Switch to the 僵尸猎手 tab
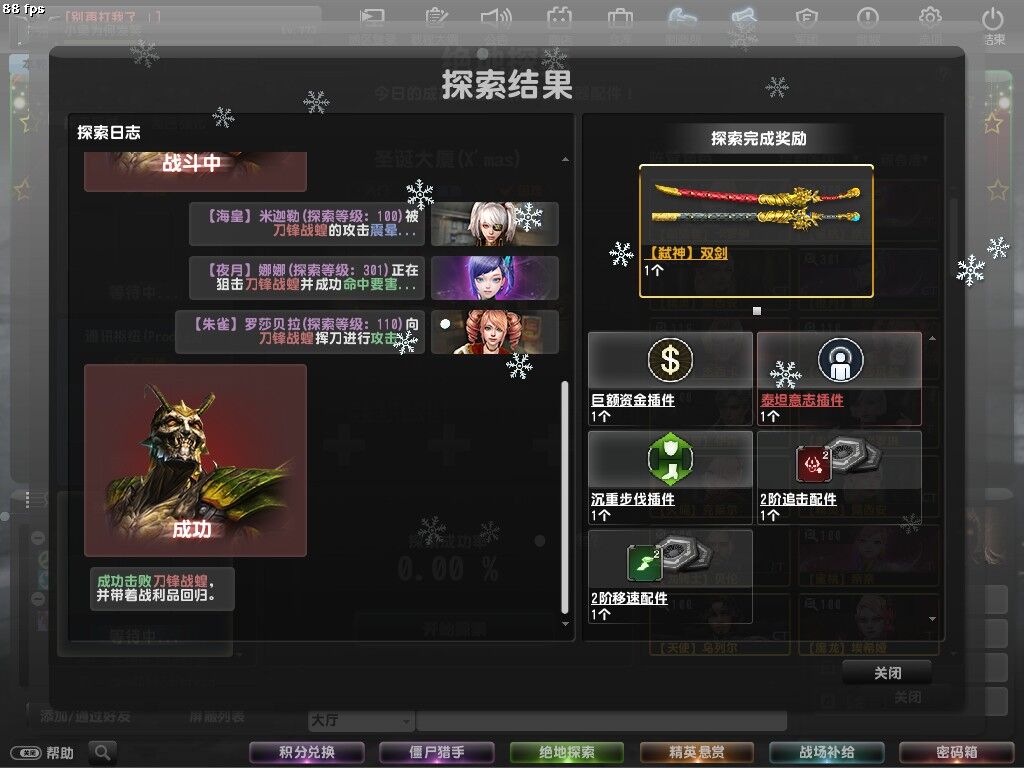 coord(436,752)
